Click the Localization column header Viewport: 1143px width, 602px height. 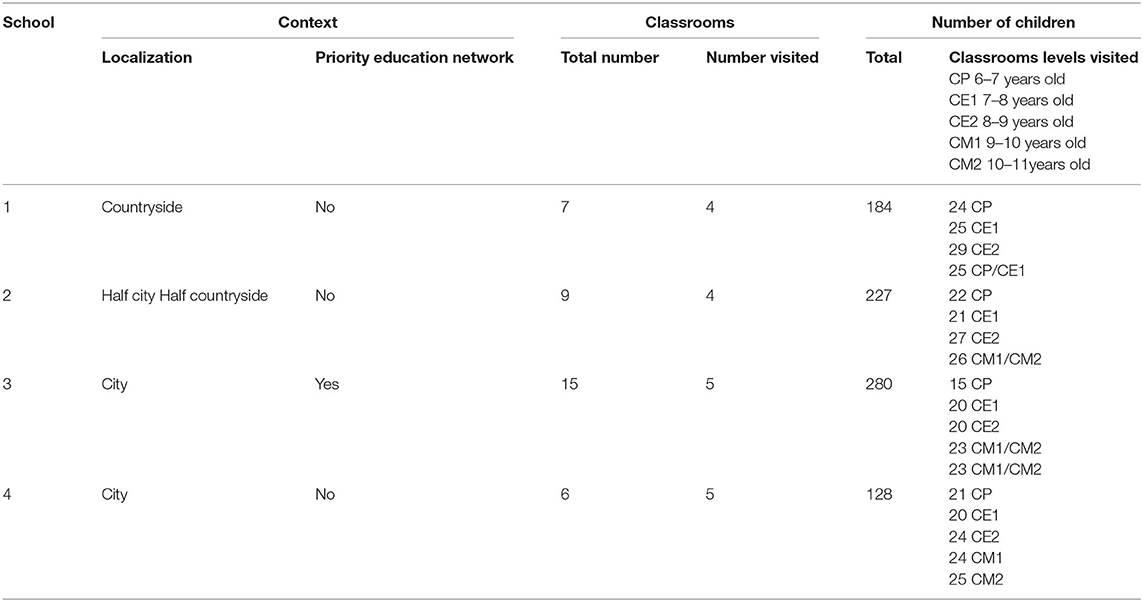pyautogui.click(x=147, y=58)
